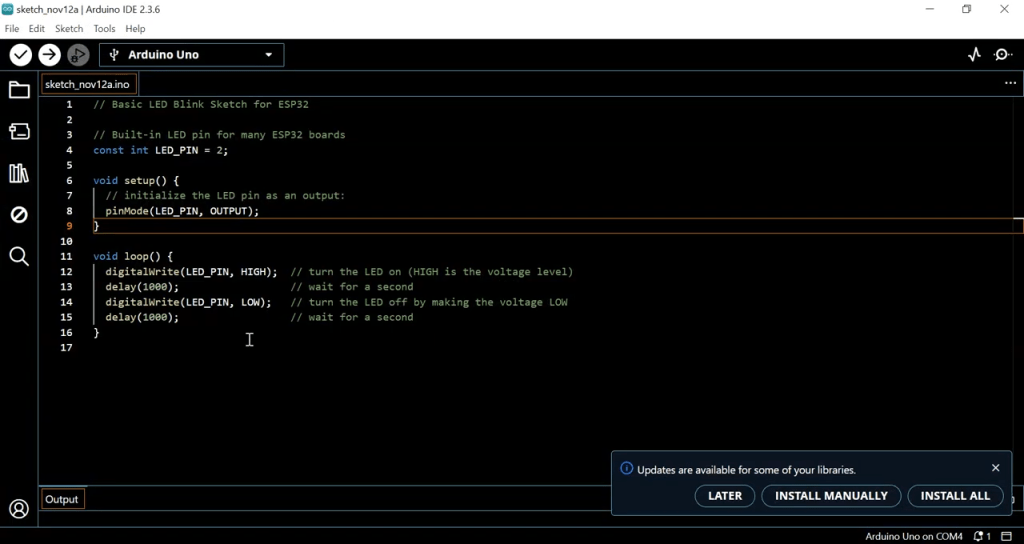Open the editor three-dots more menu
The image size is (1024, 544).
pos(1010,84)
